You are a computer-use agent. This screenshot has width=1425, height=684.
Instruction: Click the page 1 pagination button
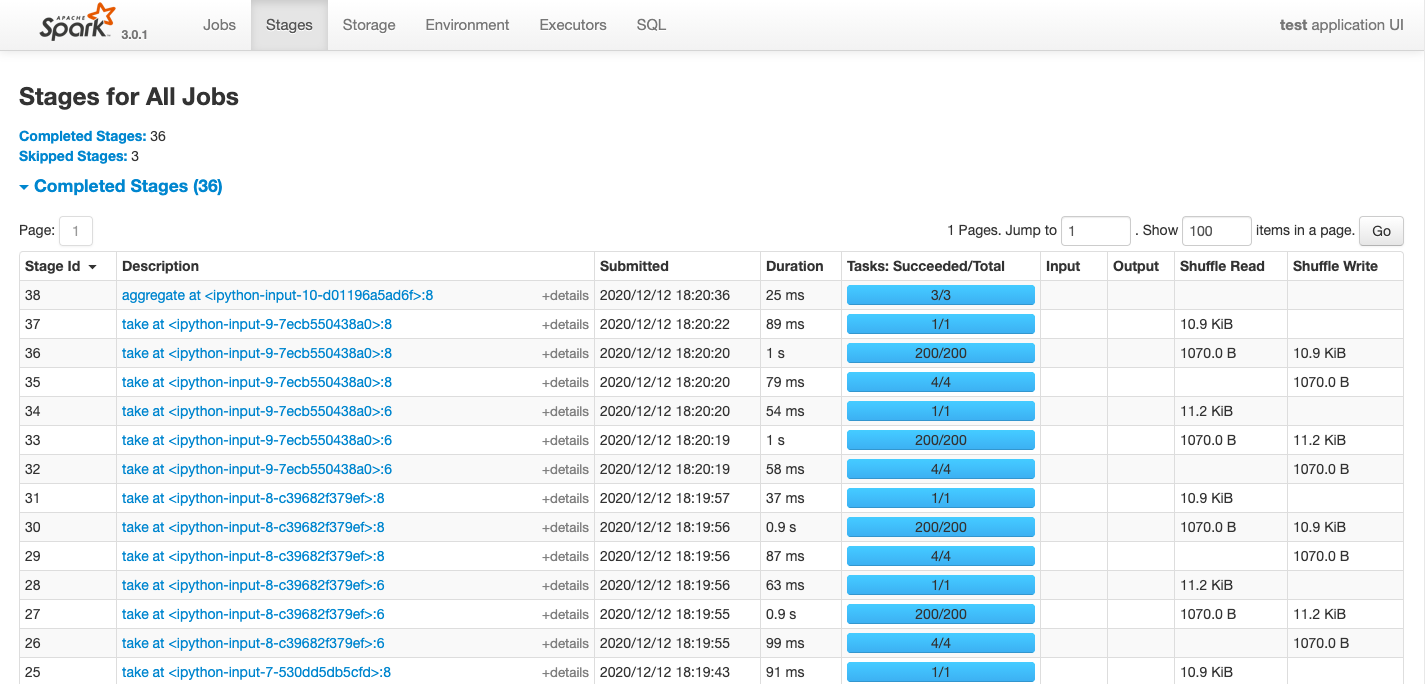[x=76, y=231]
